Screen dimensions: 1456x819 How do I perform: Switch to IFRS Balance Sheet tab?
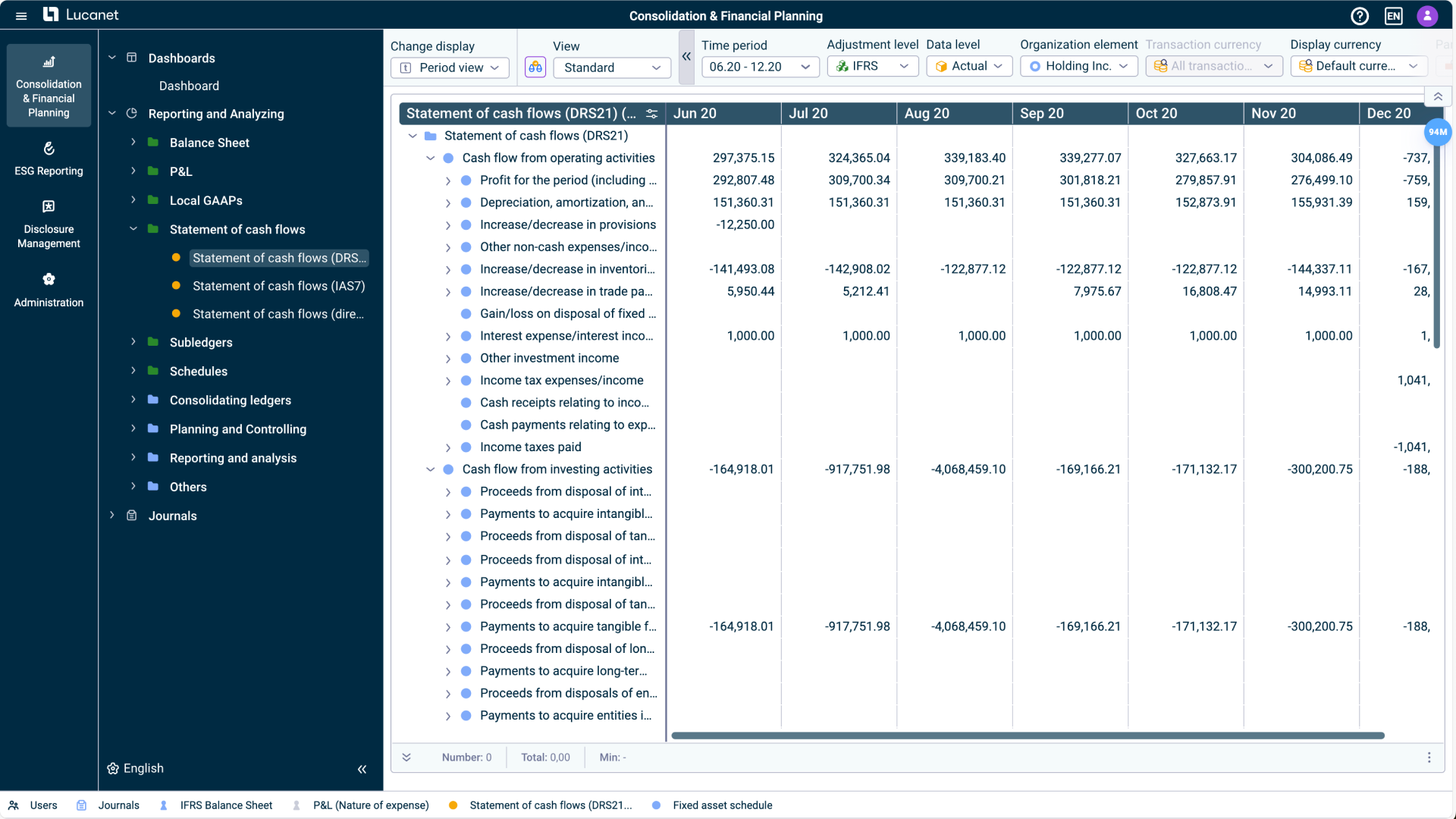[226, 805]
